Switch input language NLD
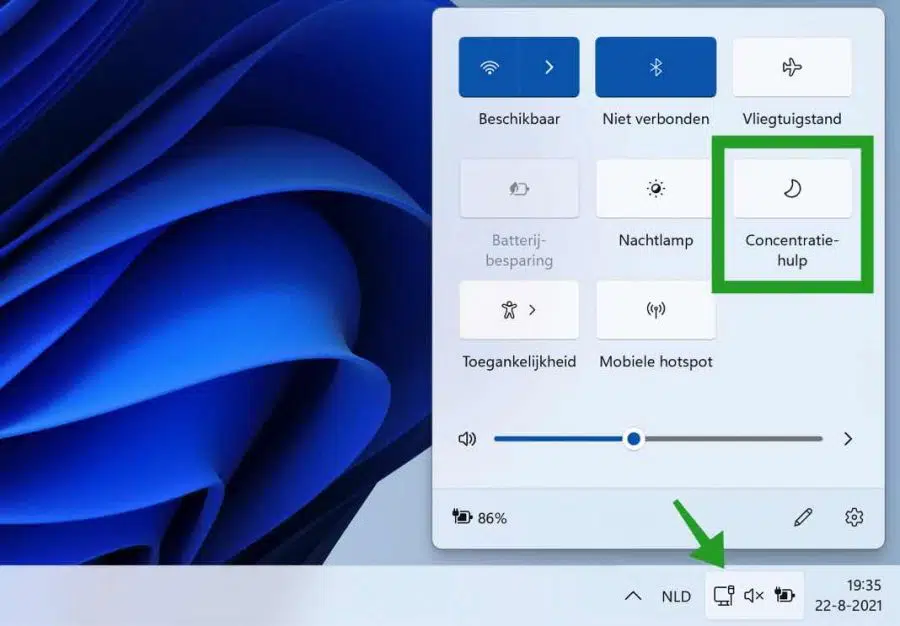 (676, 597)
